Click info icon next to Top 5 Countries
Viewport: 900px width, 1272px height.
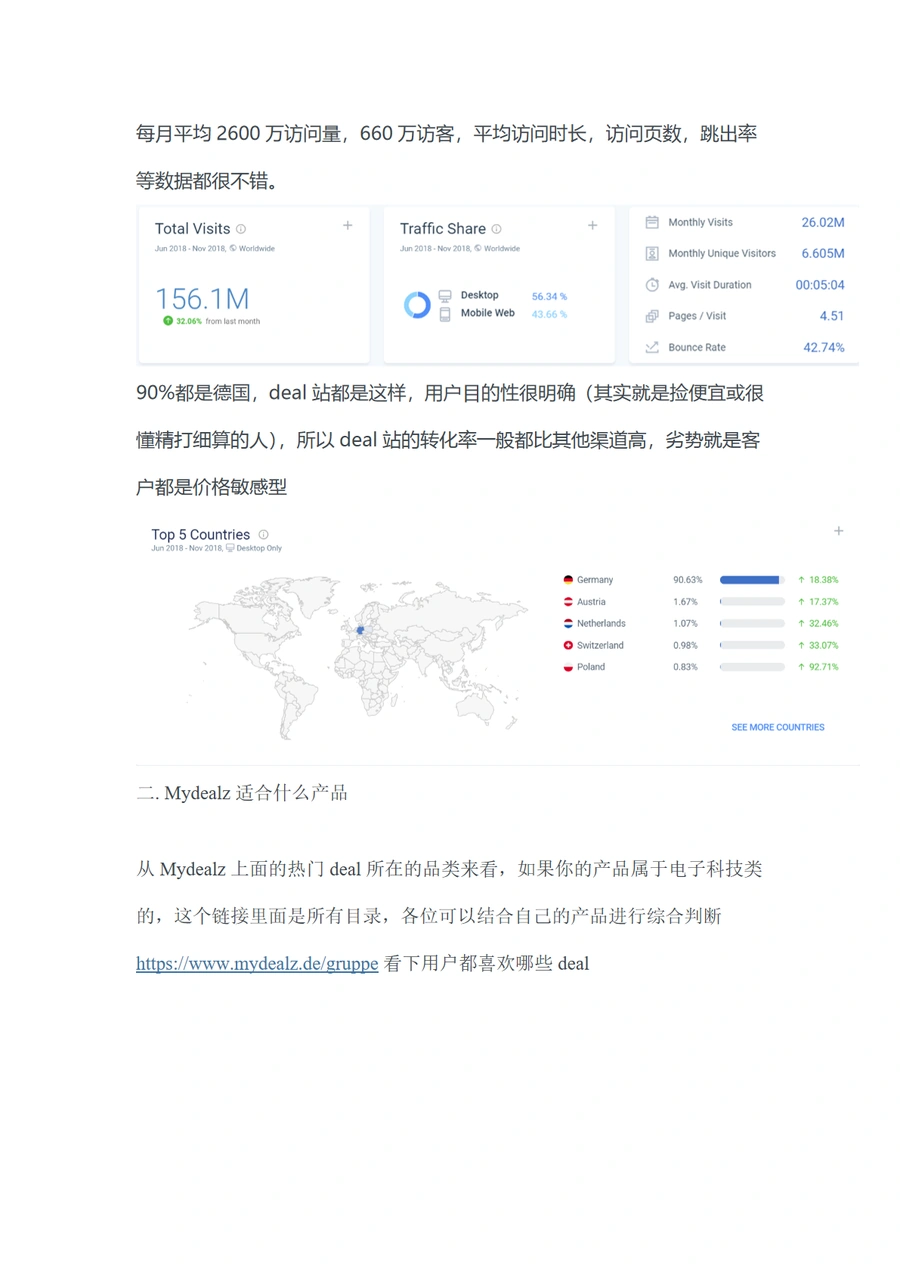pyautogui.click(x=263, y=535)
